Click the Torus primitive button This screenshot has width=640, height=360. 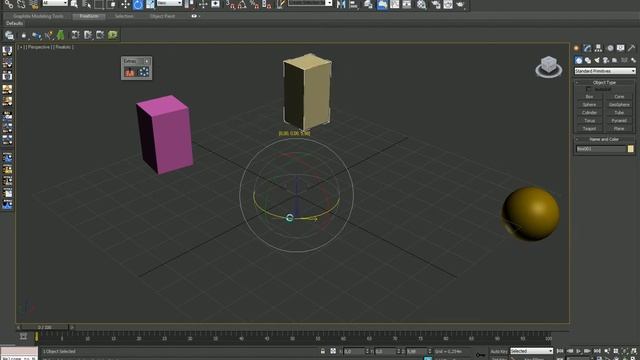(589, 121)
